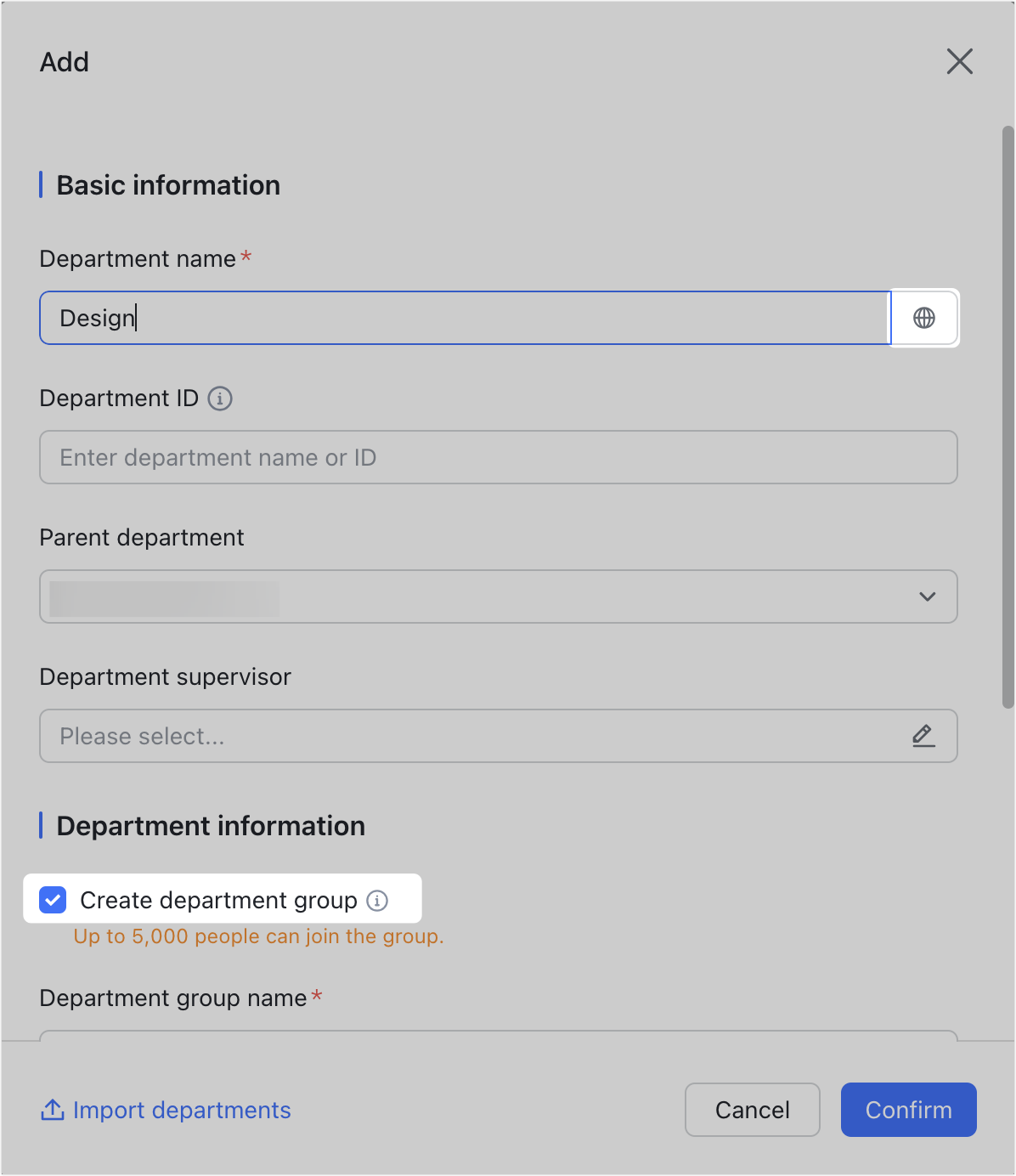Click the Department ID input field
The image size is (1016, 1176).
498,457
